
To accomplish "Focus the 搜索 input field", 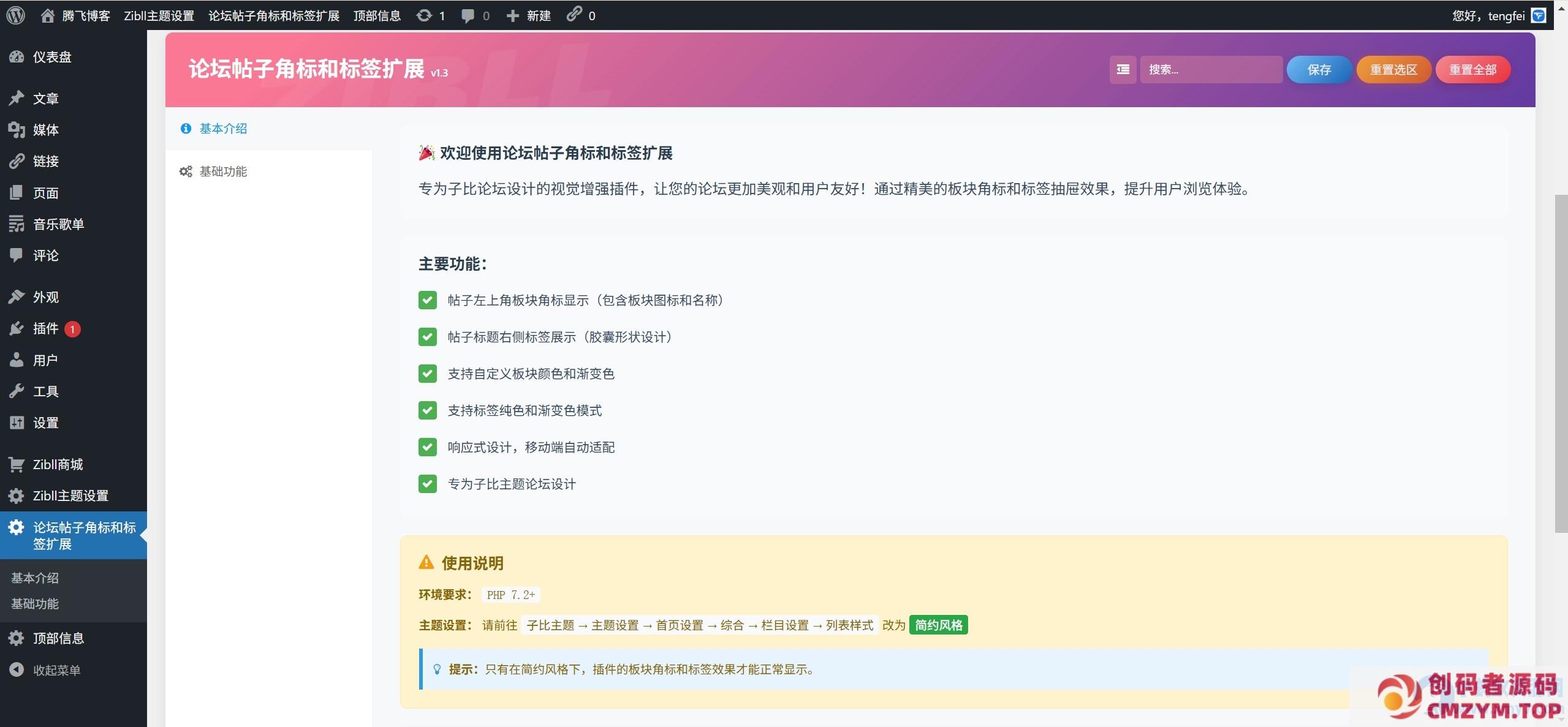I will click(1210, 69).
